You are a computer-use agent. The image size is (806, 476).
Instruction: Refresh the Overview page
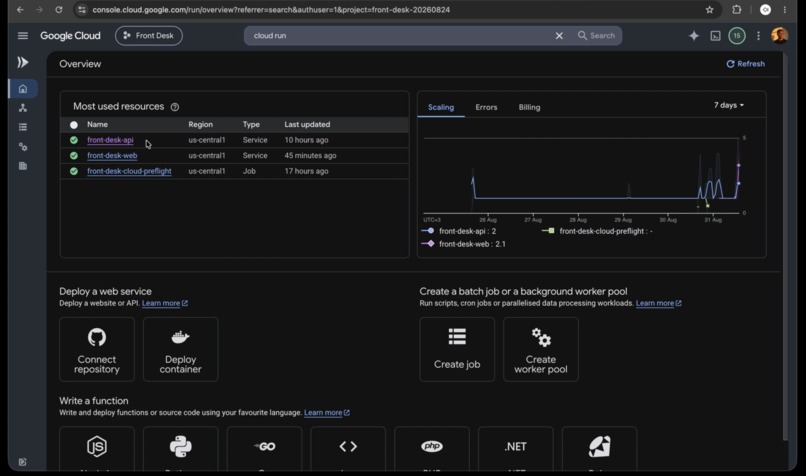pyautogui.click(x=745, y=64)
